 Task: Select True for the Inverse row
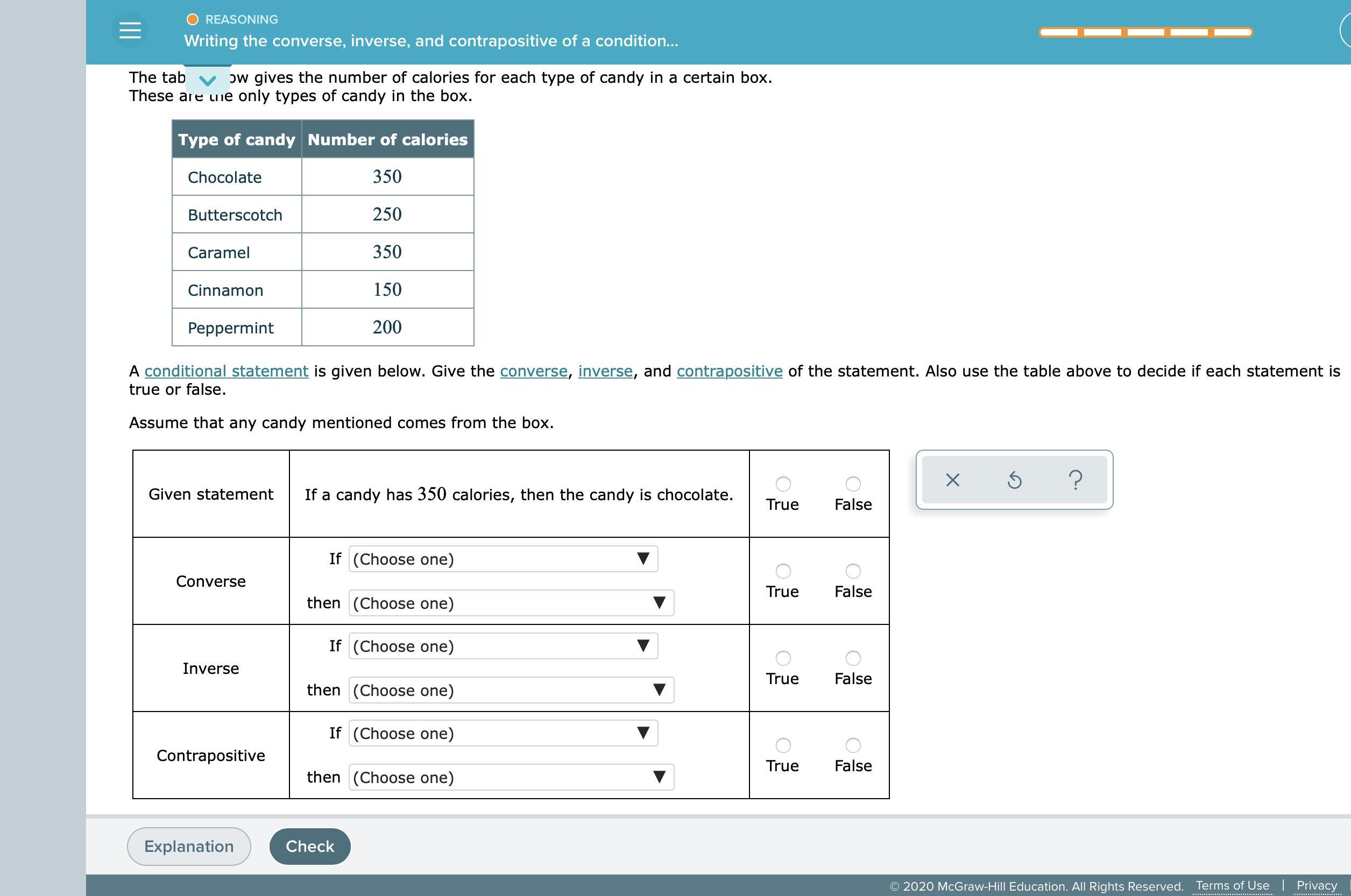pos(783,658)
